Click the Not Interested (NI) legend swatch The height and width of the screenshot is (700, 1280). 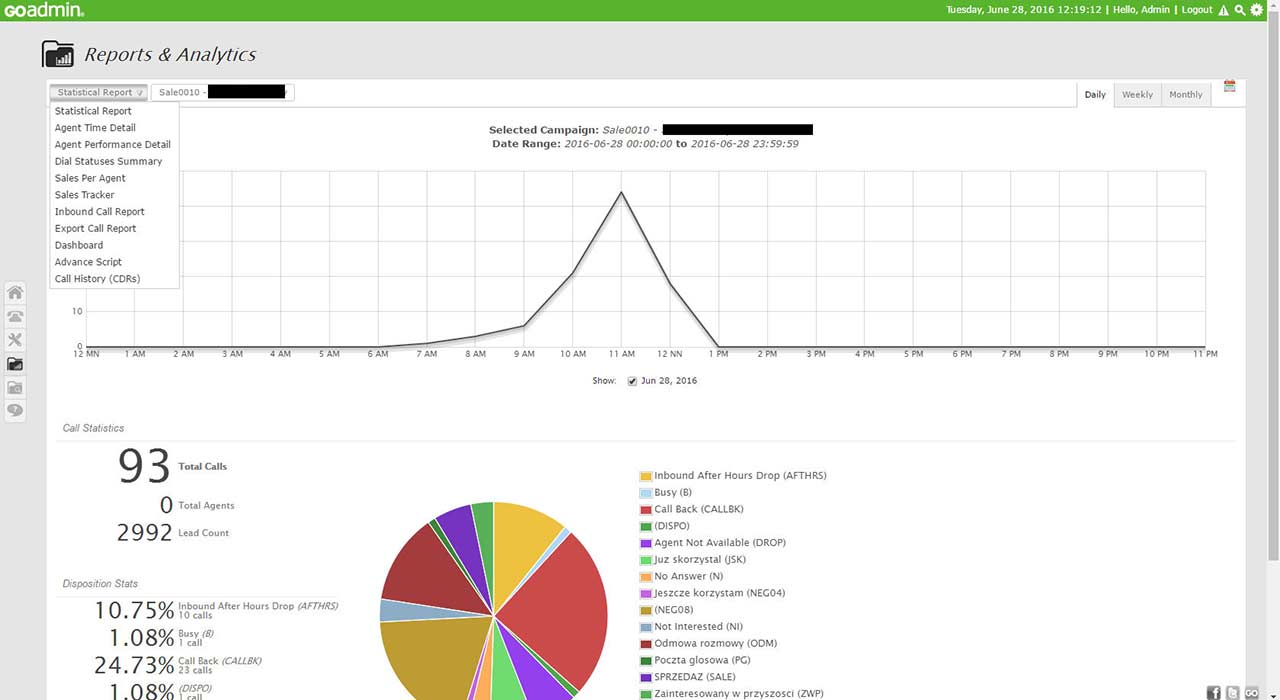pos(646,627)
